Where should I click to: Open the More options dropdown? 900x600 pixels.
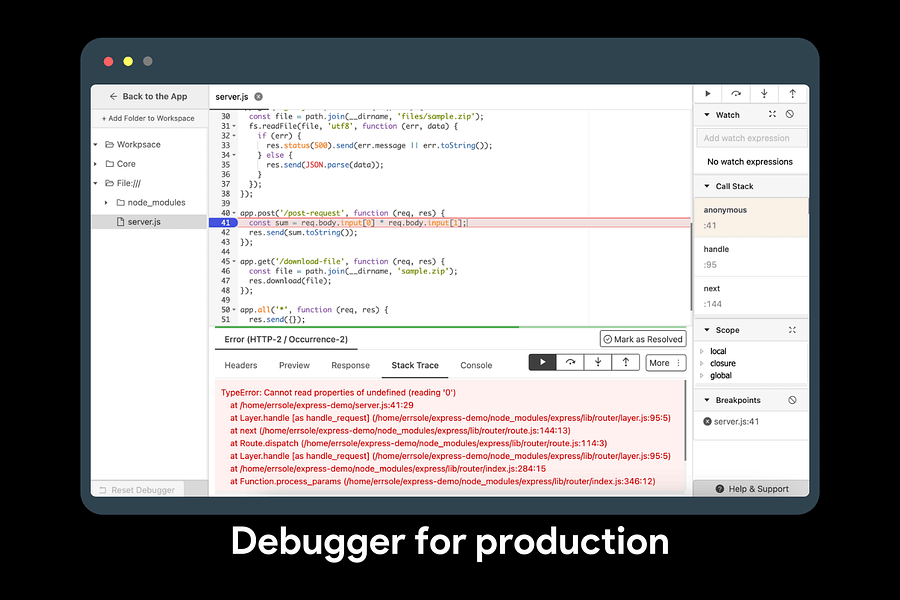pyautogui.click(x=665, y=363)
